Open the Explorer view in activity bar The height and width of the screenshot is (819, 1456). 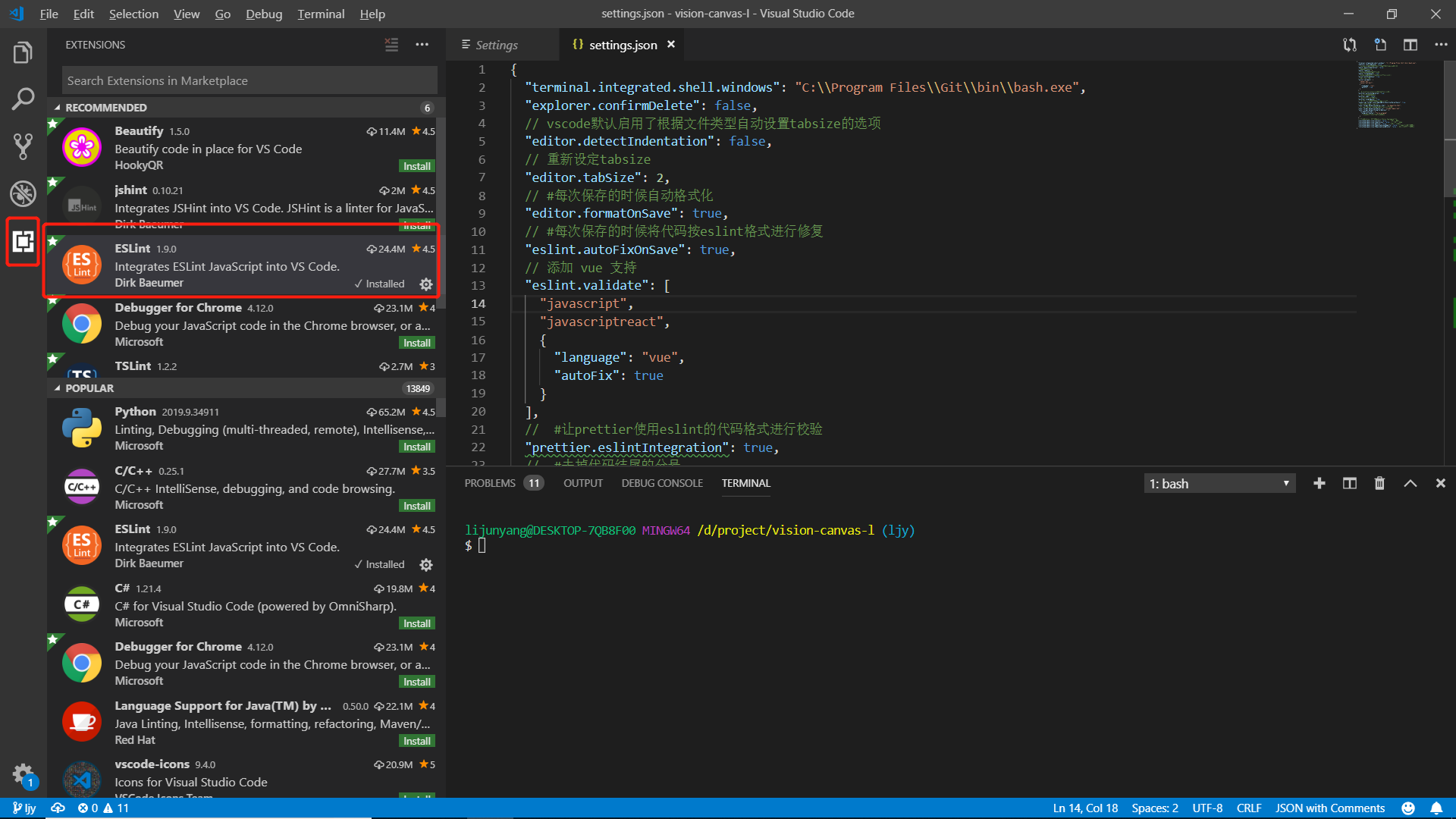23,53
